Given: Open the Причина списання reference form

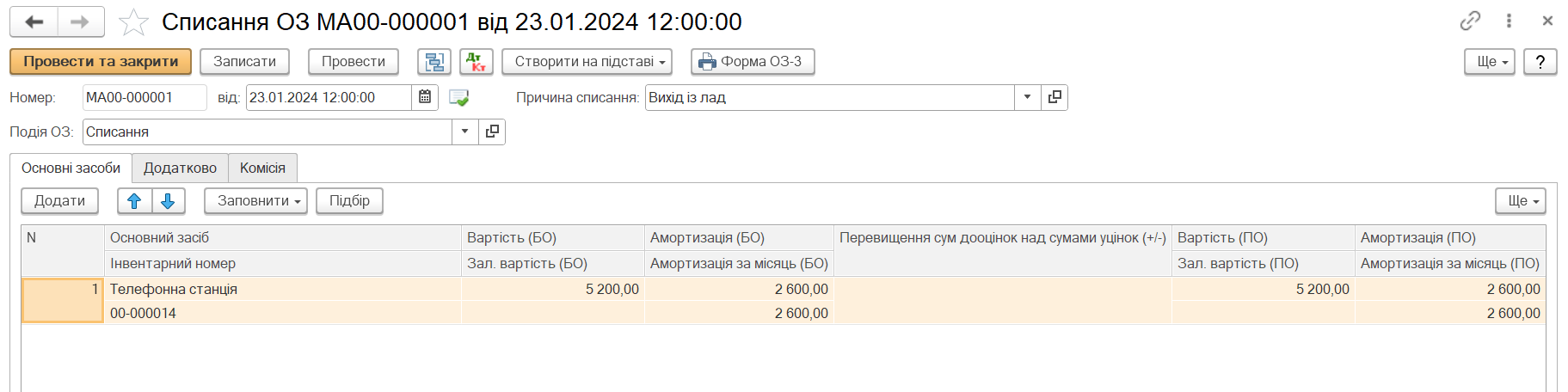Looking at the screenshot, I should click(x=1055, y=97).
